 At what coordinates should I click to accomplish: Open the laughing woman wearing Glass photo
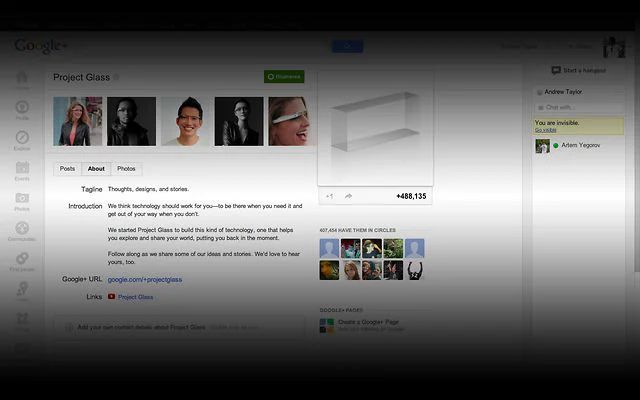click(291, 121)
